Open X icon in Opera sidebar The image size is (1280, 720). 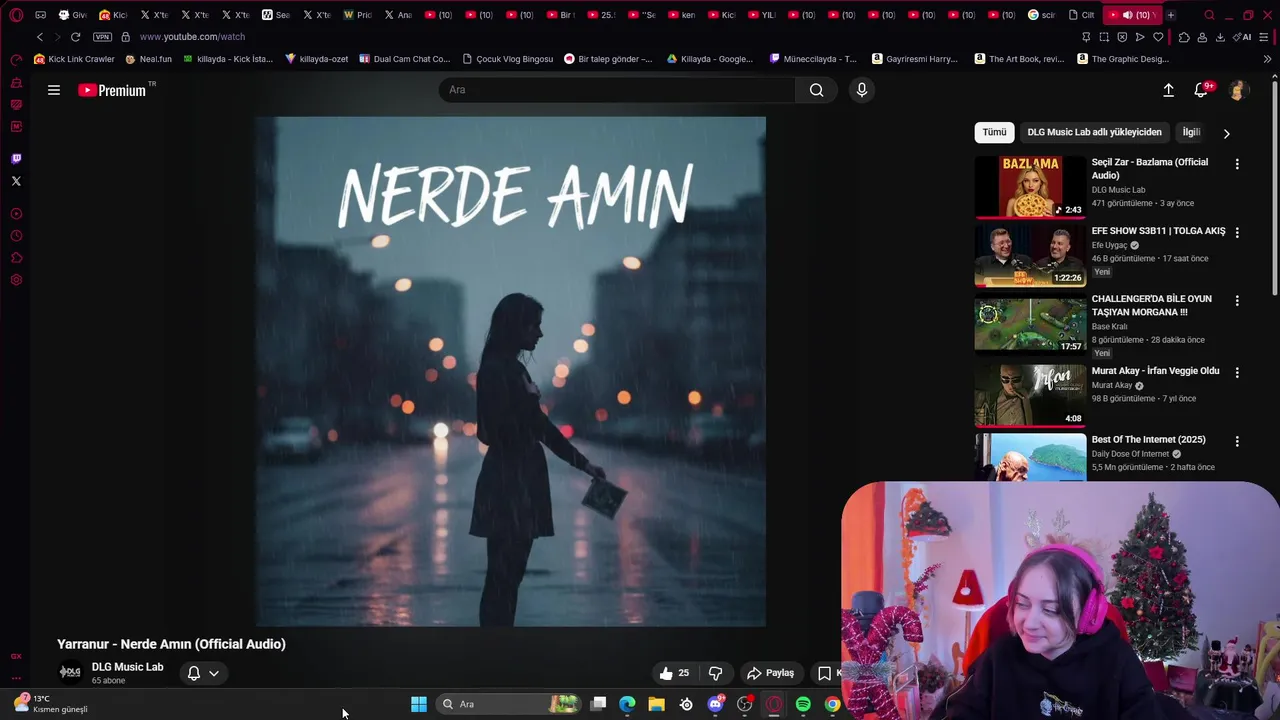[16, 181]
